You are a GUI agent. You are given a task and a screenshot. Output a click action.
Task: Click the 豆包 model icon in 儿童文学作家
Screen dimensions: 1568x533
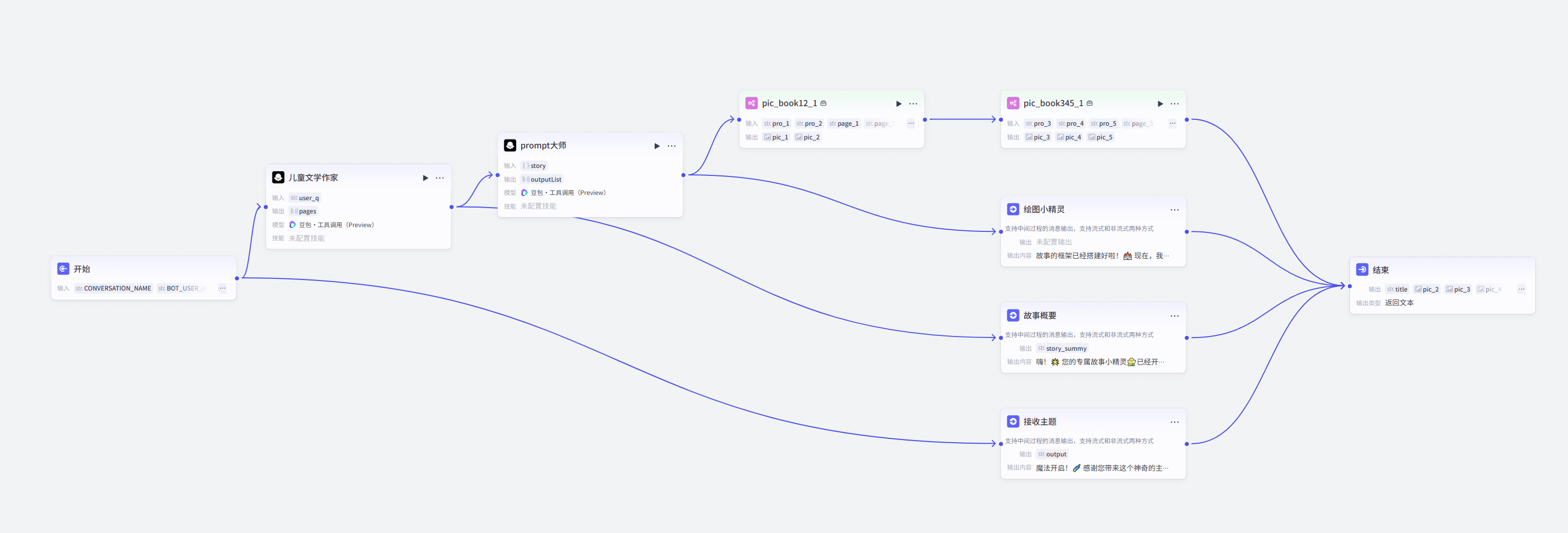pos(292,225)
